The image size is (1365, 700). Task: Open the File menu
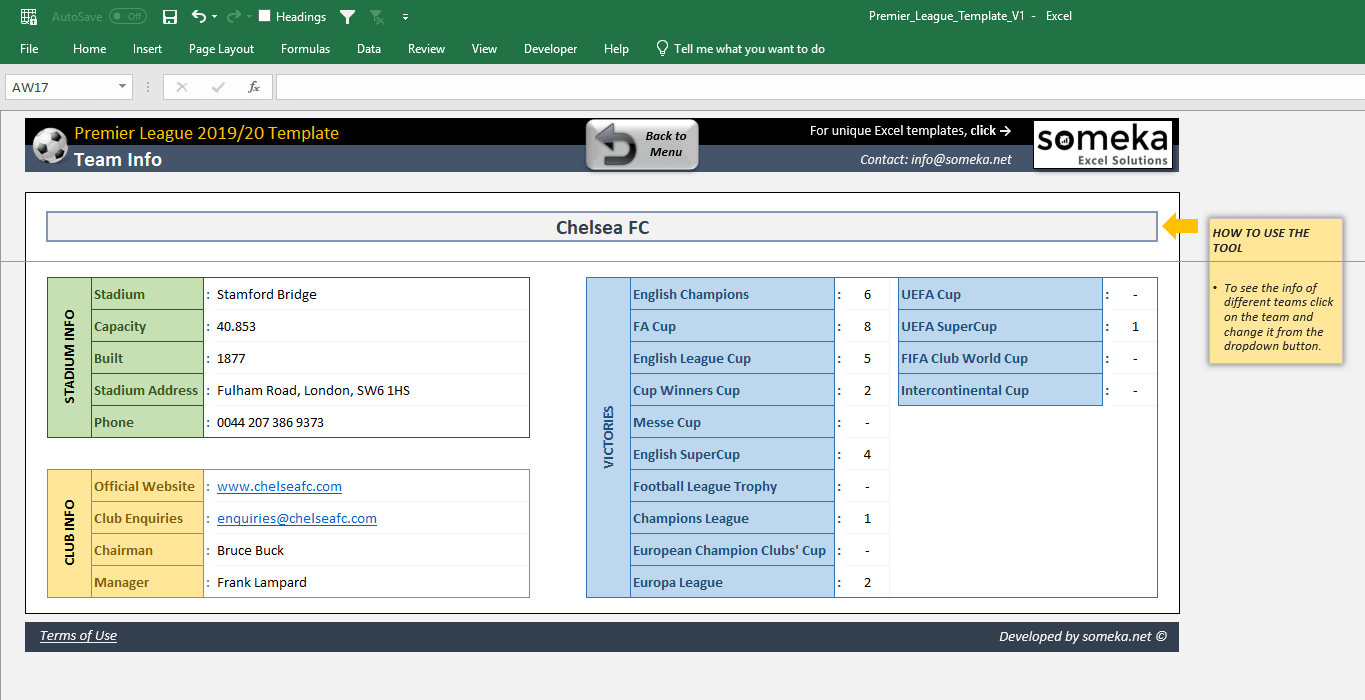[x=29, y=48]
